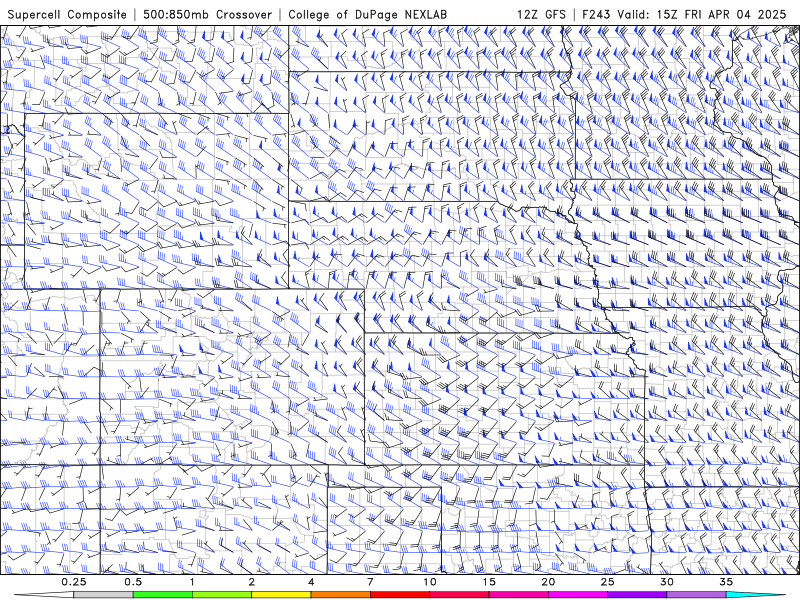800x600 pixels.
Task: Click the cyan arrow above 35
Action: (756, 595)
